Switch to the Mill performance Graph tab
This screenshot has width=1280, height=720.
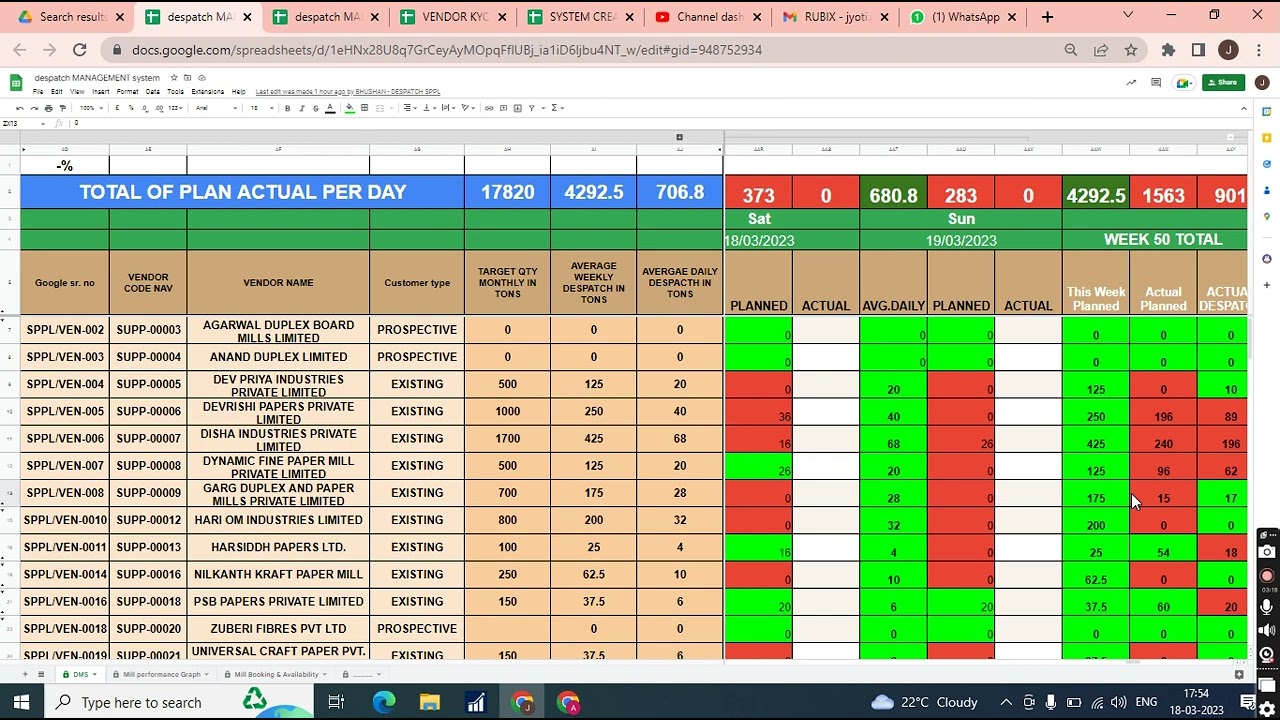coord(160,675)
